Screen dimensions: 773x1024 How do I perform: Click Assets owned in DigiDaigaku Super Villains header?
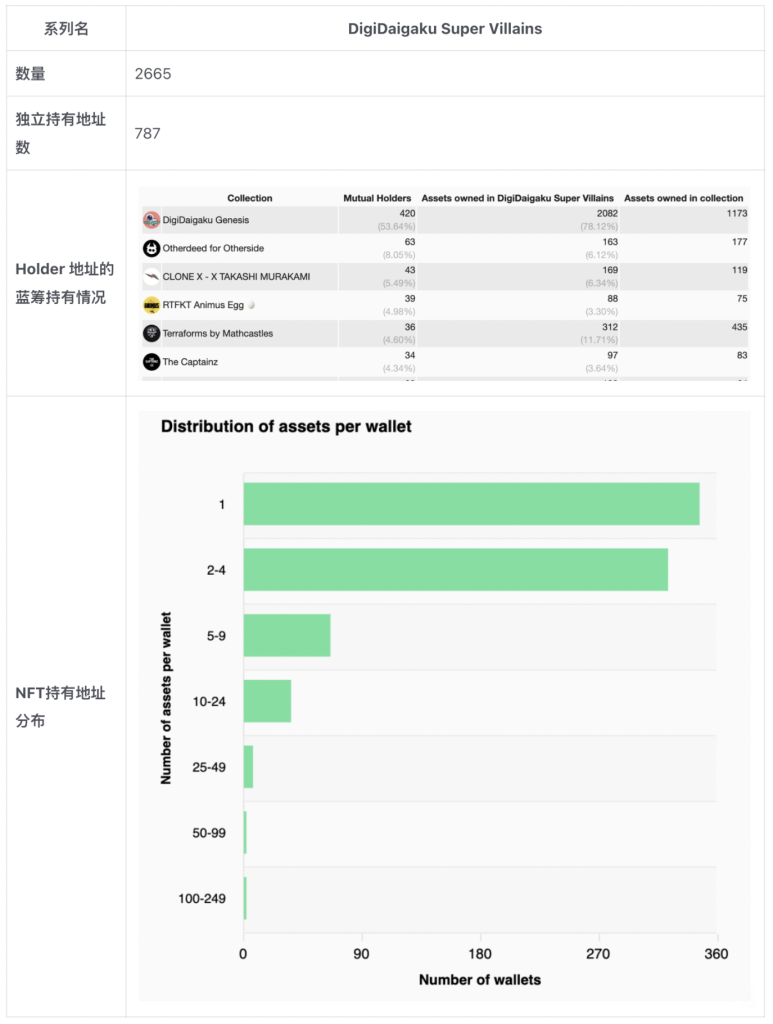pyautogui.click(x=518, y=198)
